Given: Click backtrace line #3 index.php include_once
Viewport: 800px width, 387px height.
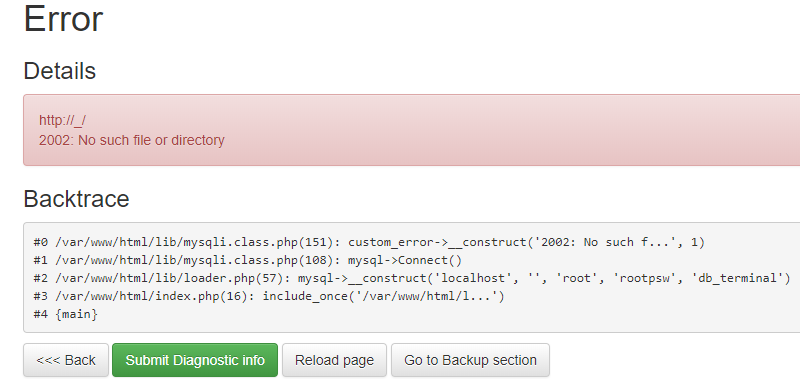Looking at the screenshot, I should tap(269, 296).
